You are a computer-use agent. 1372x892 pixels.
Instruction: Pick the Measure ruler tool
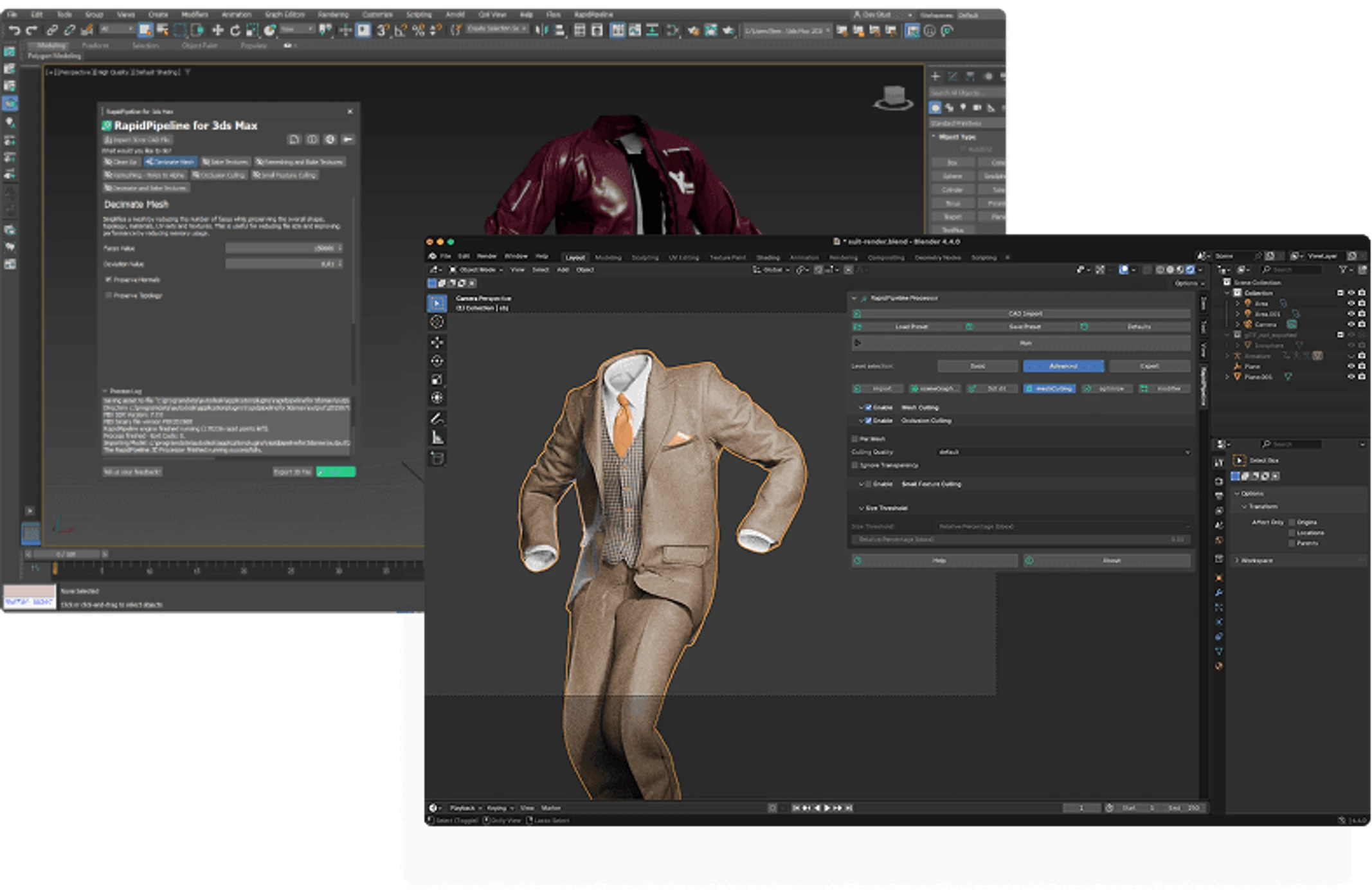437,438
